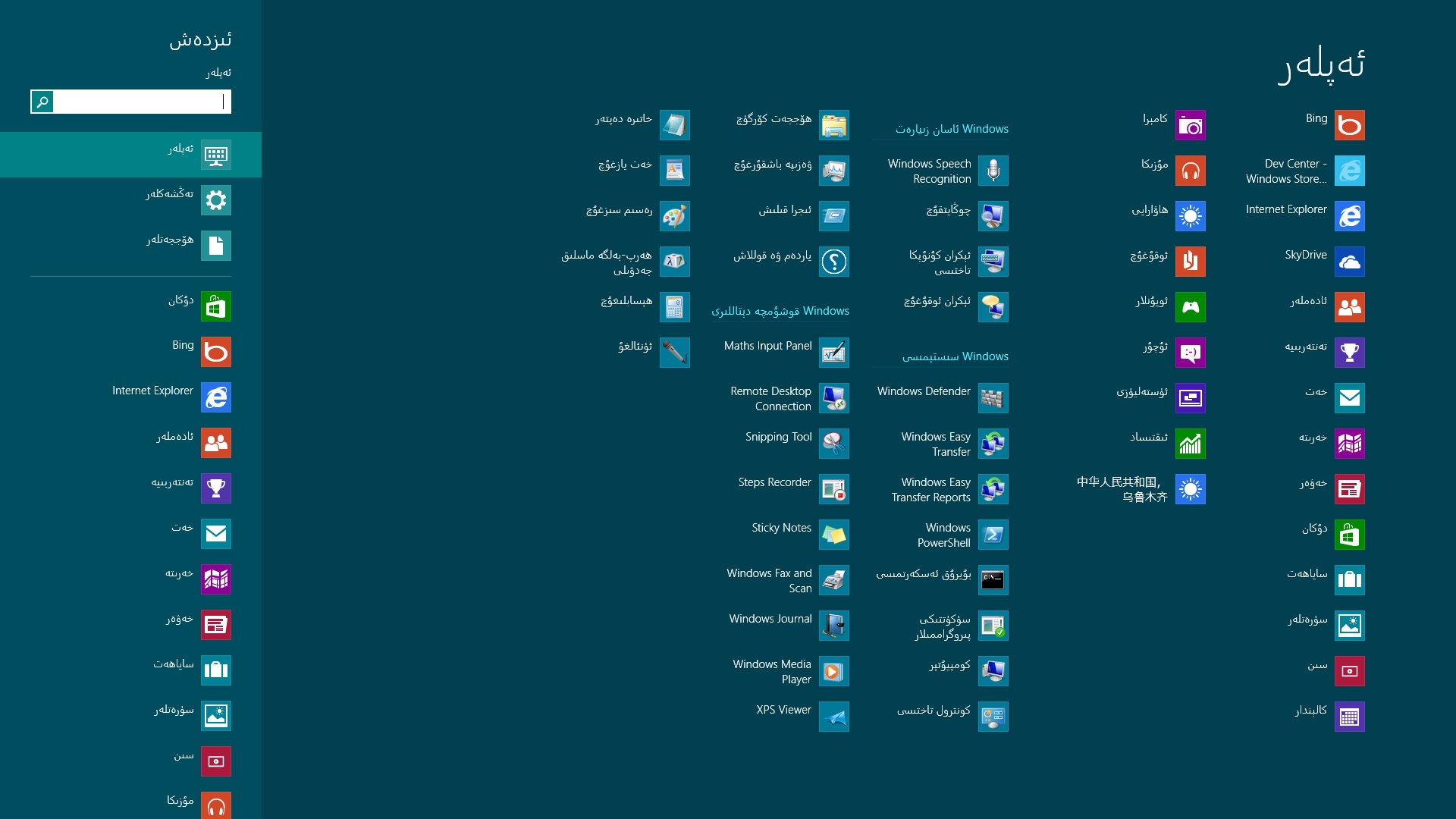Screen dimensions: 1456x819
Task: Open the Finance chart icon
Action: click(1191, 444)
